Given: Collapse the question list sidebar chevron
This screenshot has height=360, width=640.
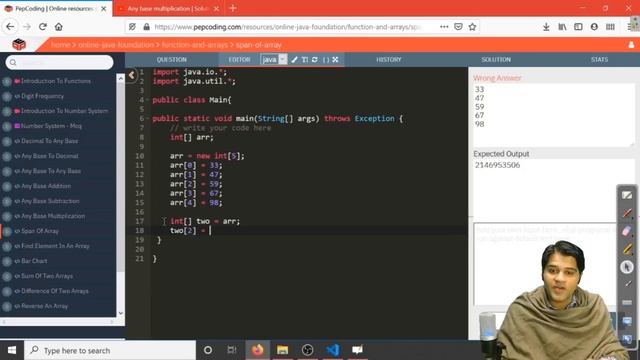Looking at the screenshot, I should point(131,75).
